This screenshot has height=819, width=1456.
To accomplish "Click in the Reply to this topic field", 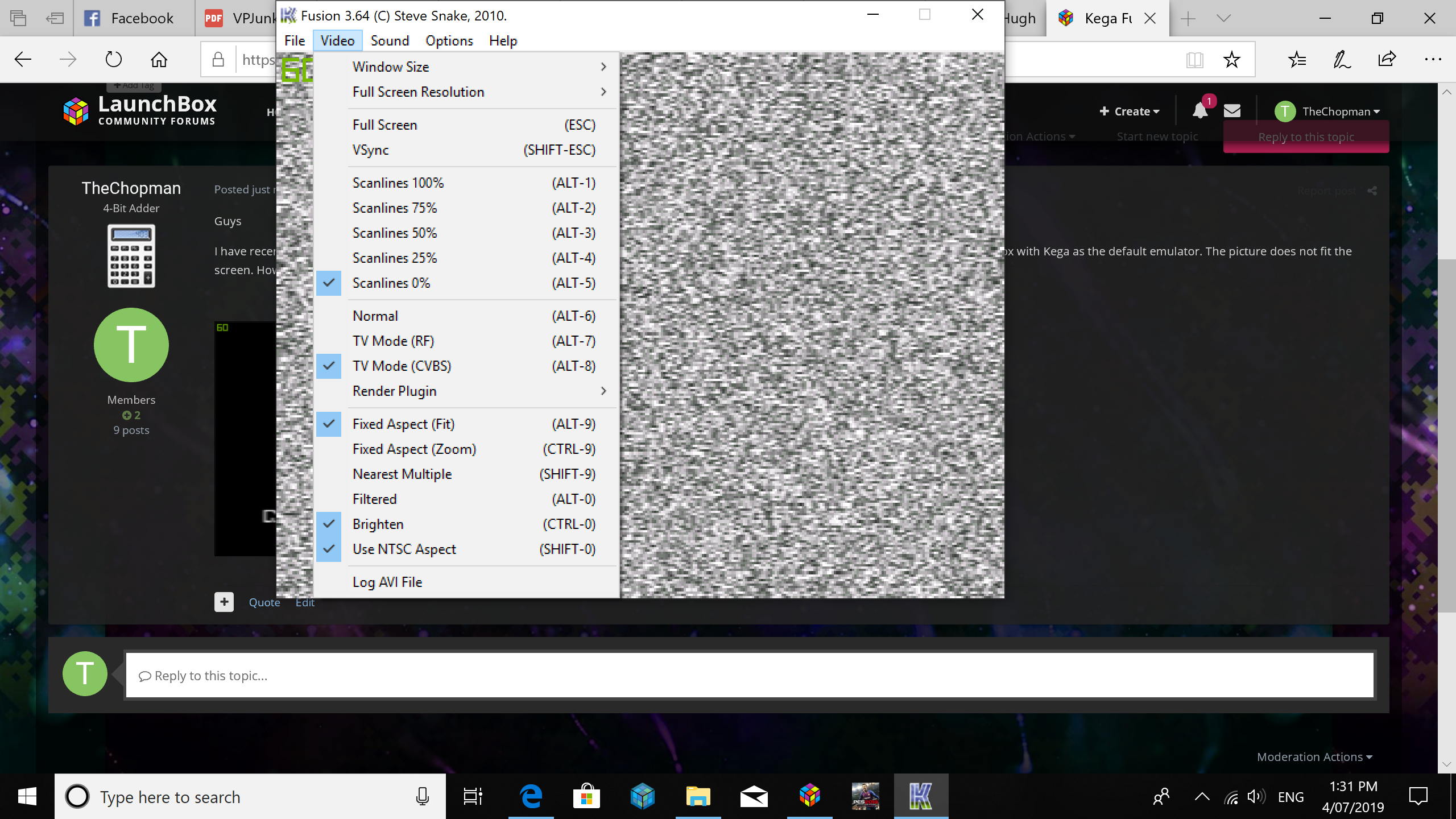I will 750,675.
